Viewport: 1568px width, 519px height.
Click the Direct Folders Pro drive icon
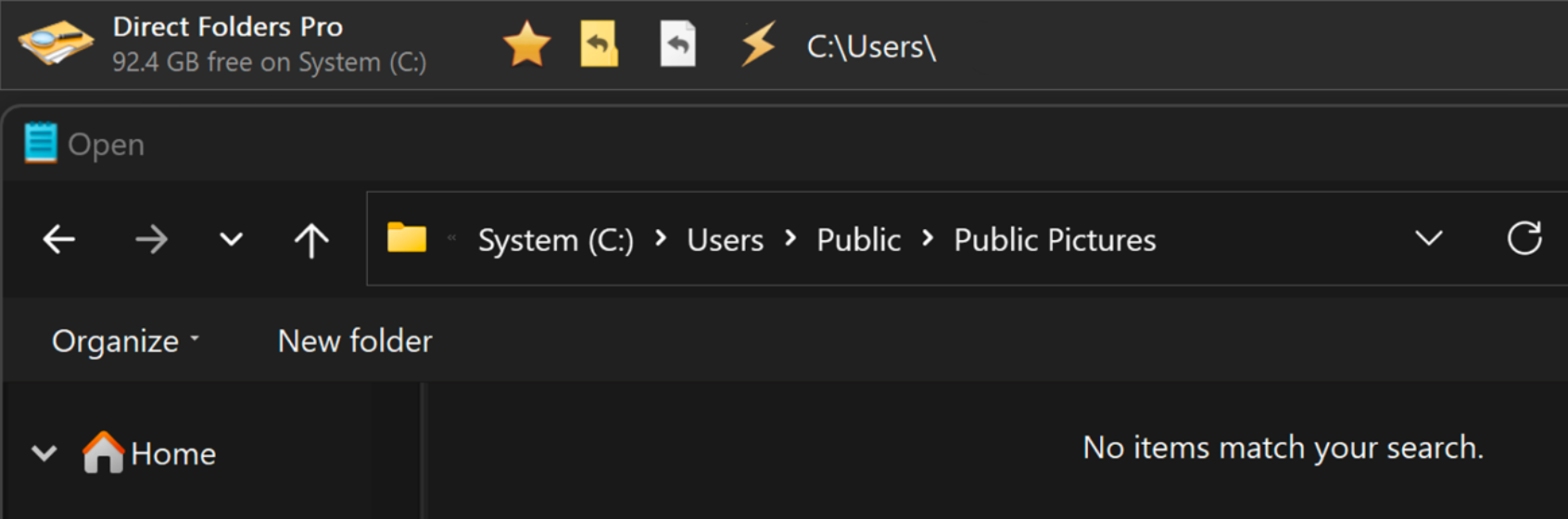[57, 44]
